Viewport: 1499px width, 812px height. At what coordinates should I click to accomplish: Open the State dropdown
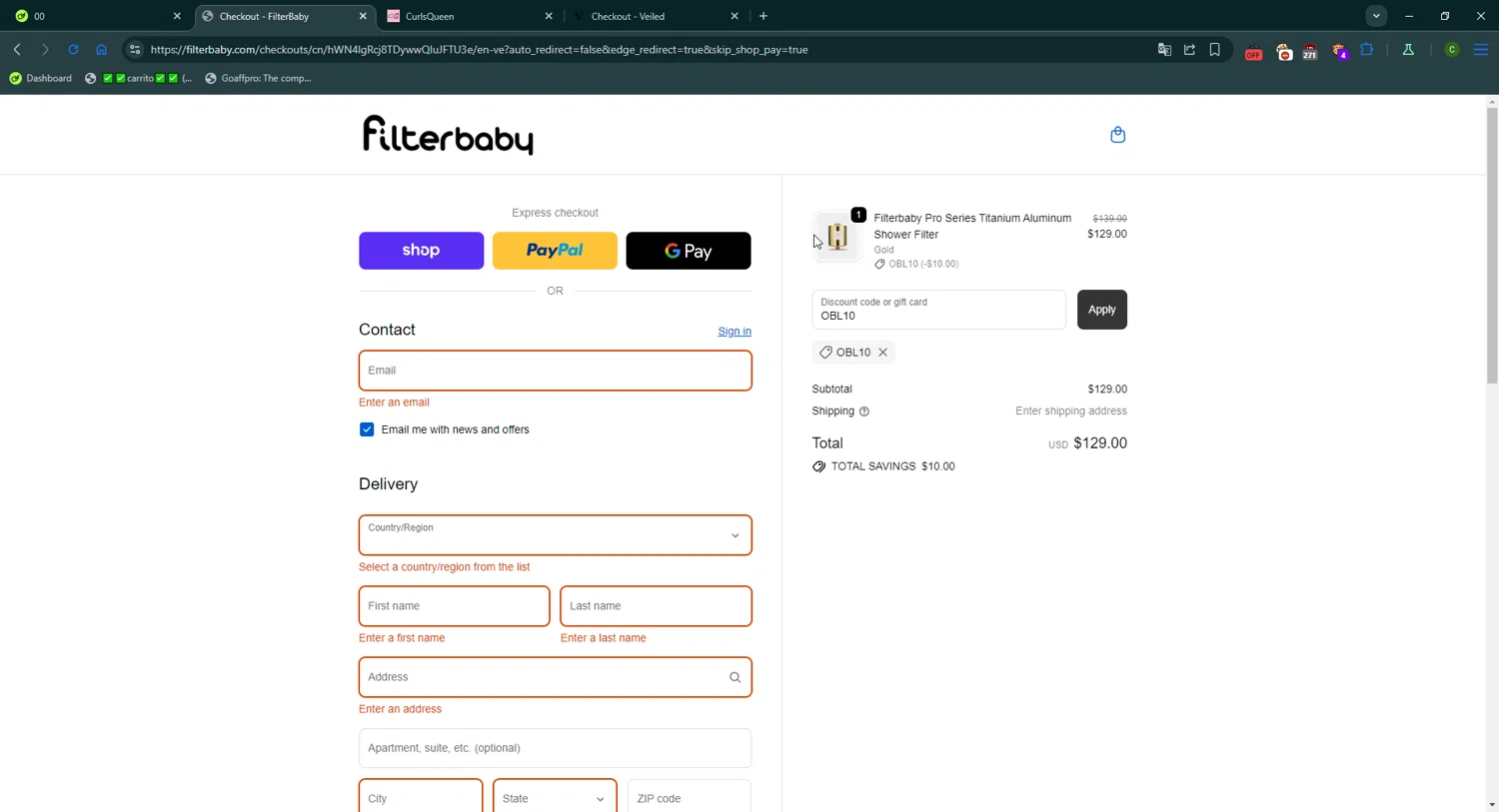coord(555,799)
